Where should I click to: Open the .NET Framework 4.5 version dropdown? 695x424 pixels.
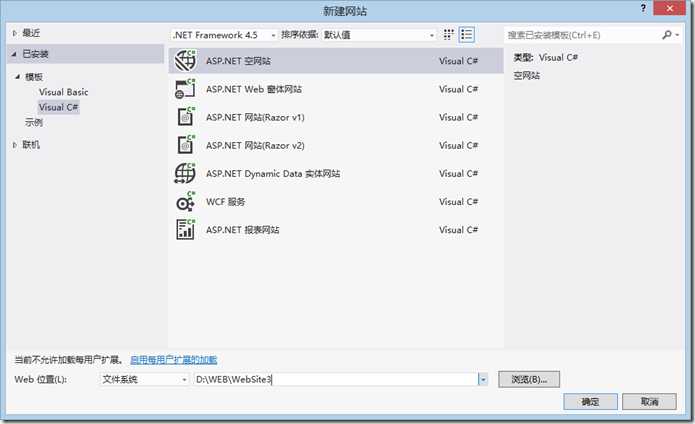click(x=224, y=35)
